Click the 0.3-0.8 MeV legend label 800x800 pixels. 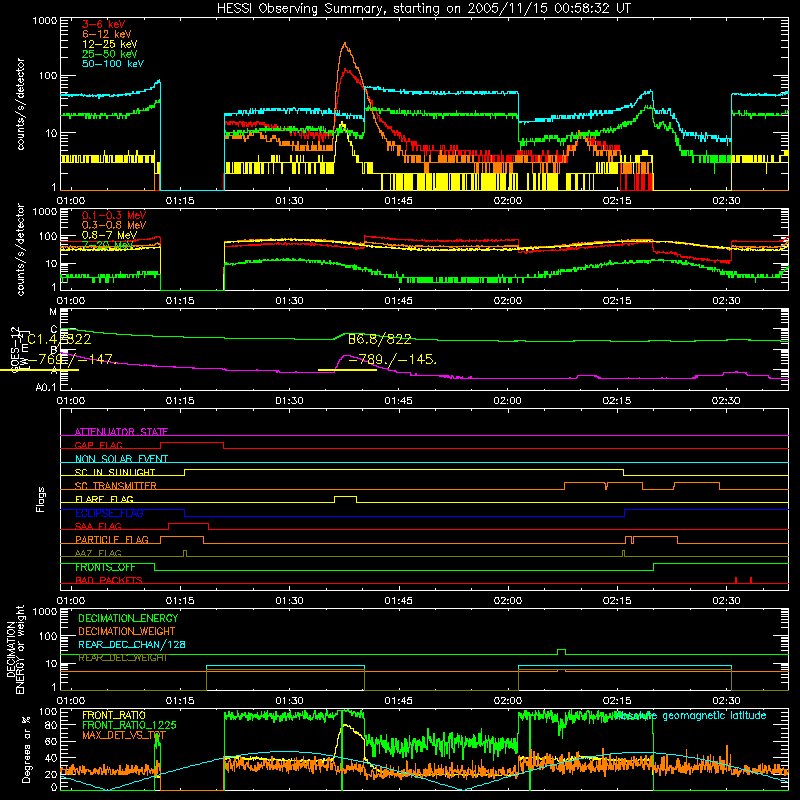pyautogui.click(x=114, y=225)
